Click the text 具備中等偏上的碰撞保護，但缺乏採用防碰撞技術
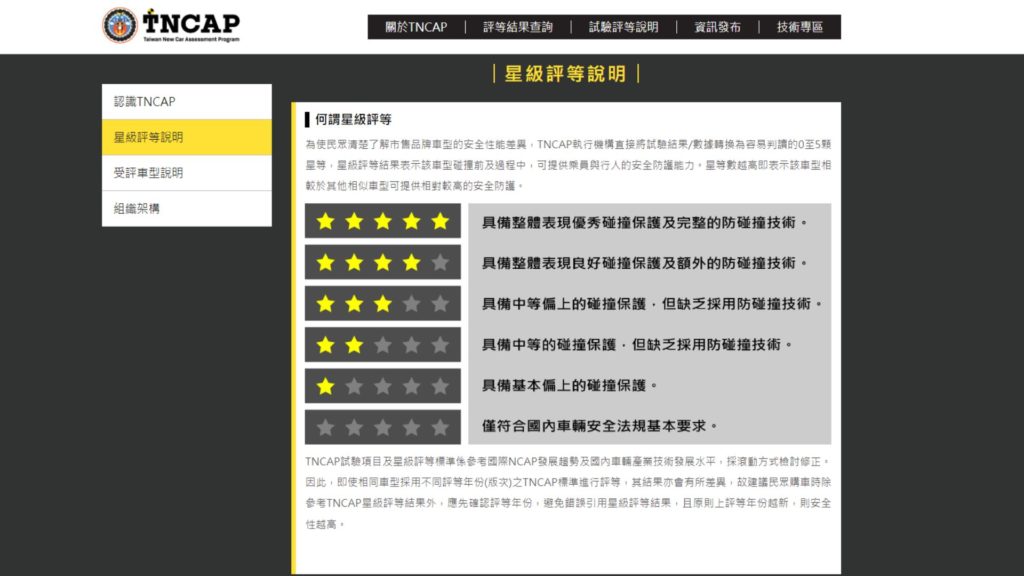 pyautogui.click(x=652, y=304)
